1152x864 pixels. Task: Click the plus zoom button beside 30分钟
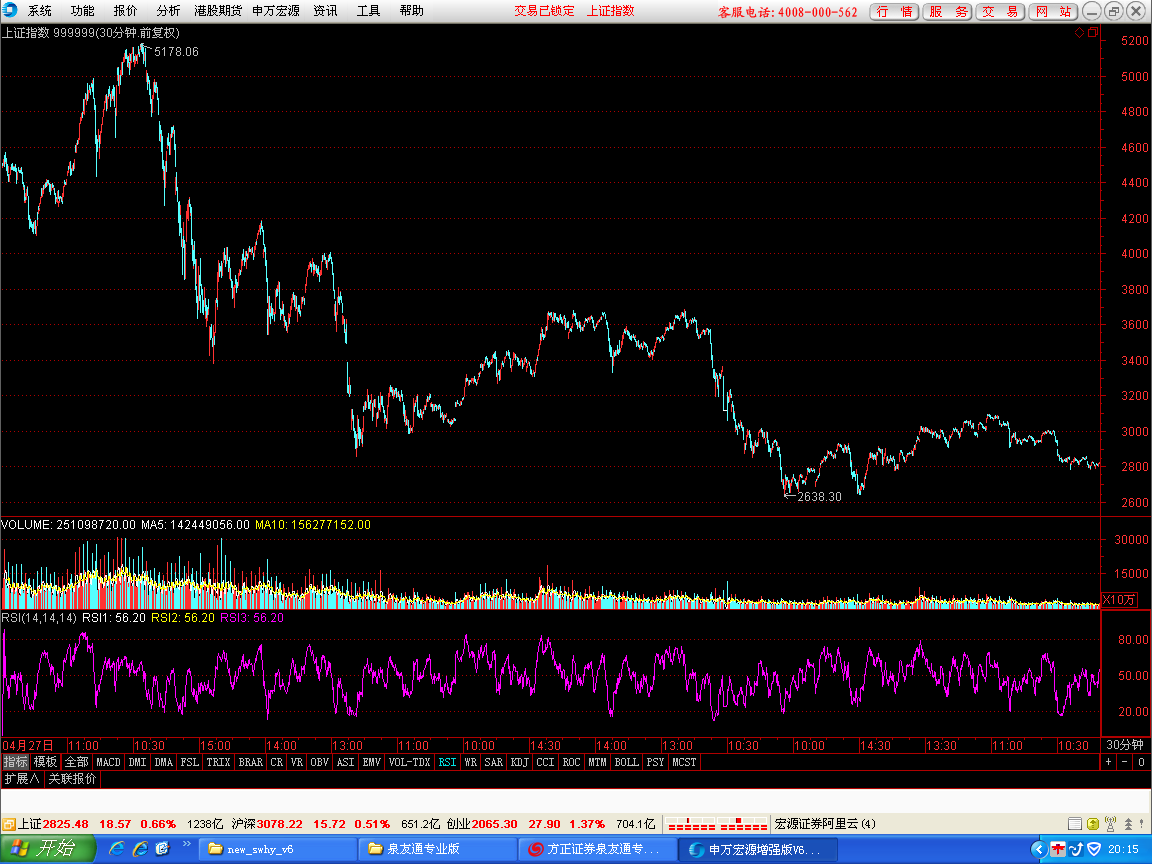click(1109, 762)
